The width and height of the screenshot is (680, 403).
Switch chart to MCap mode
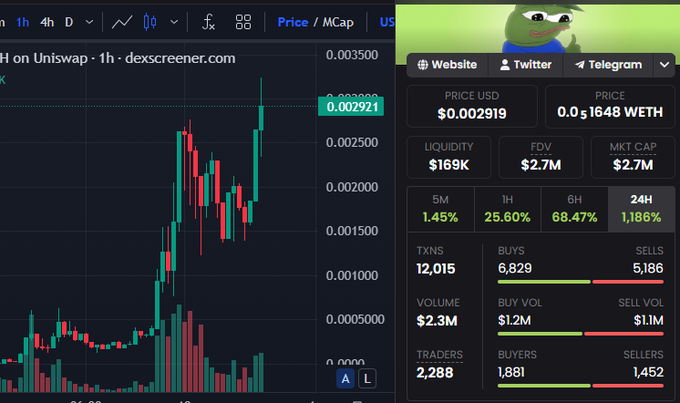[x=337, y=22]
